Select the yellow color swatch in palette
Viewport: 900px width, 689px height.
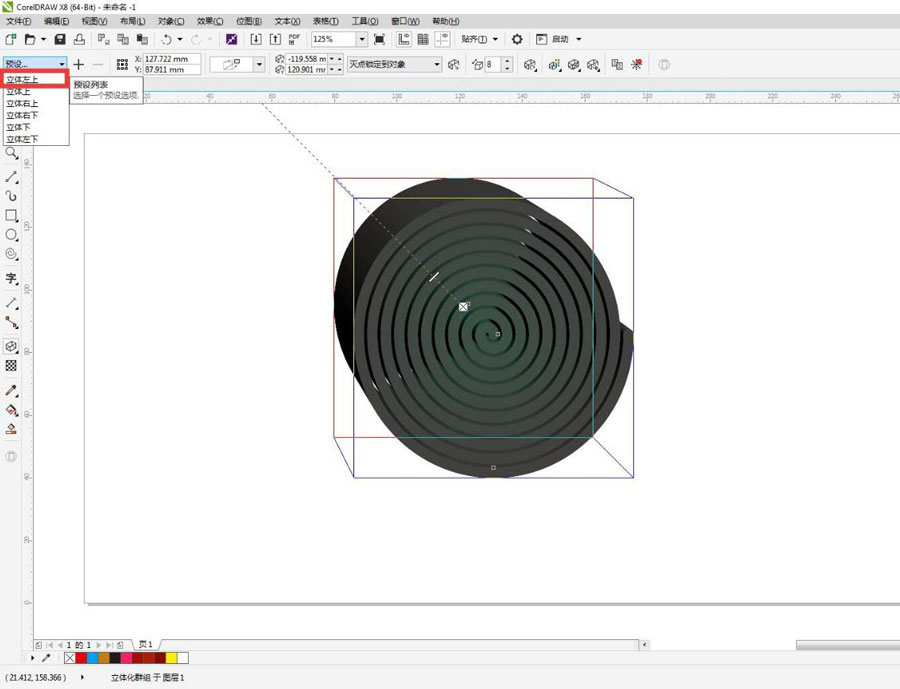point(171,658)
